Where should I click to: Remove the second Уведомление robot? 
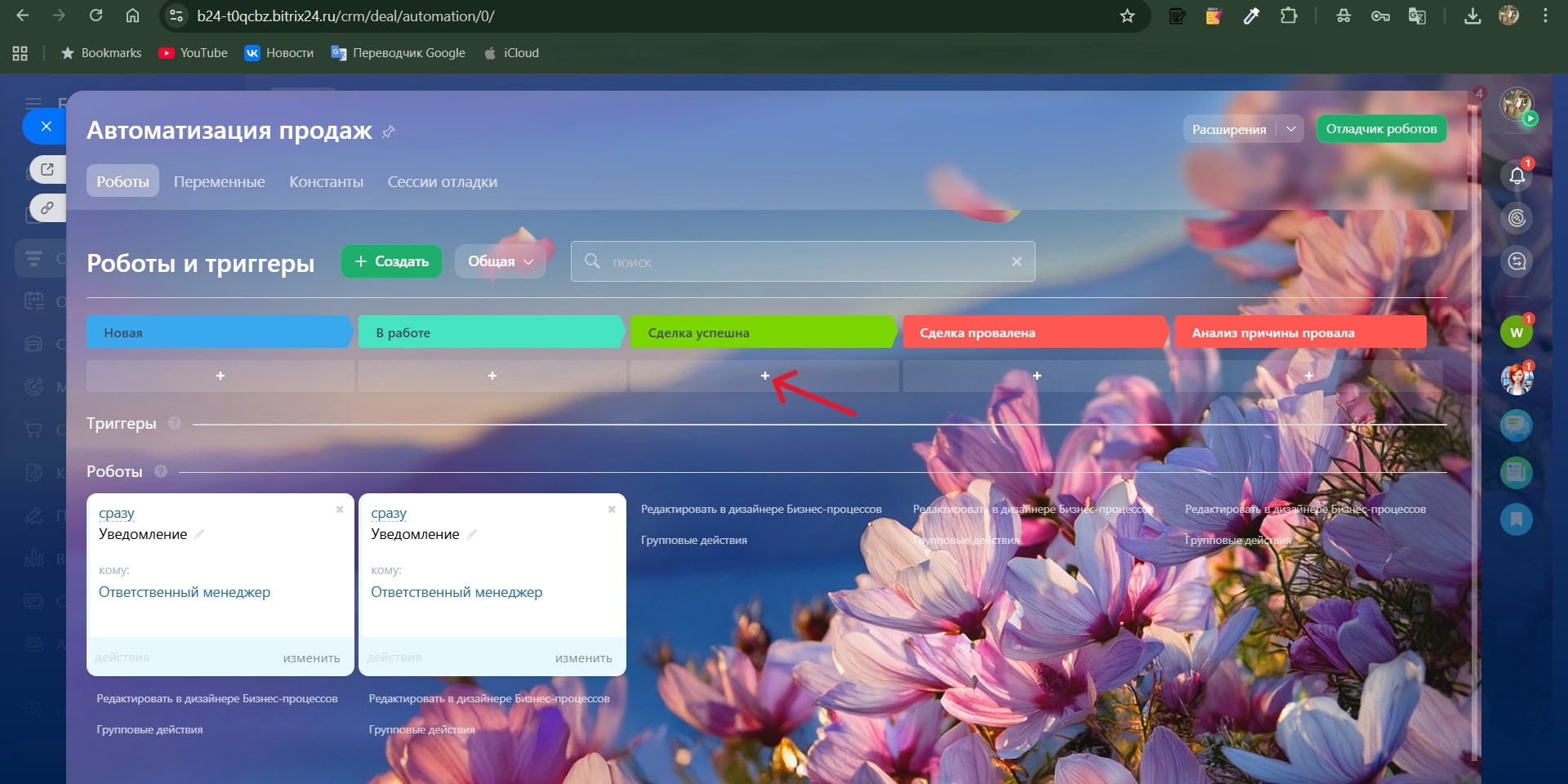click(x=612, y=510)
